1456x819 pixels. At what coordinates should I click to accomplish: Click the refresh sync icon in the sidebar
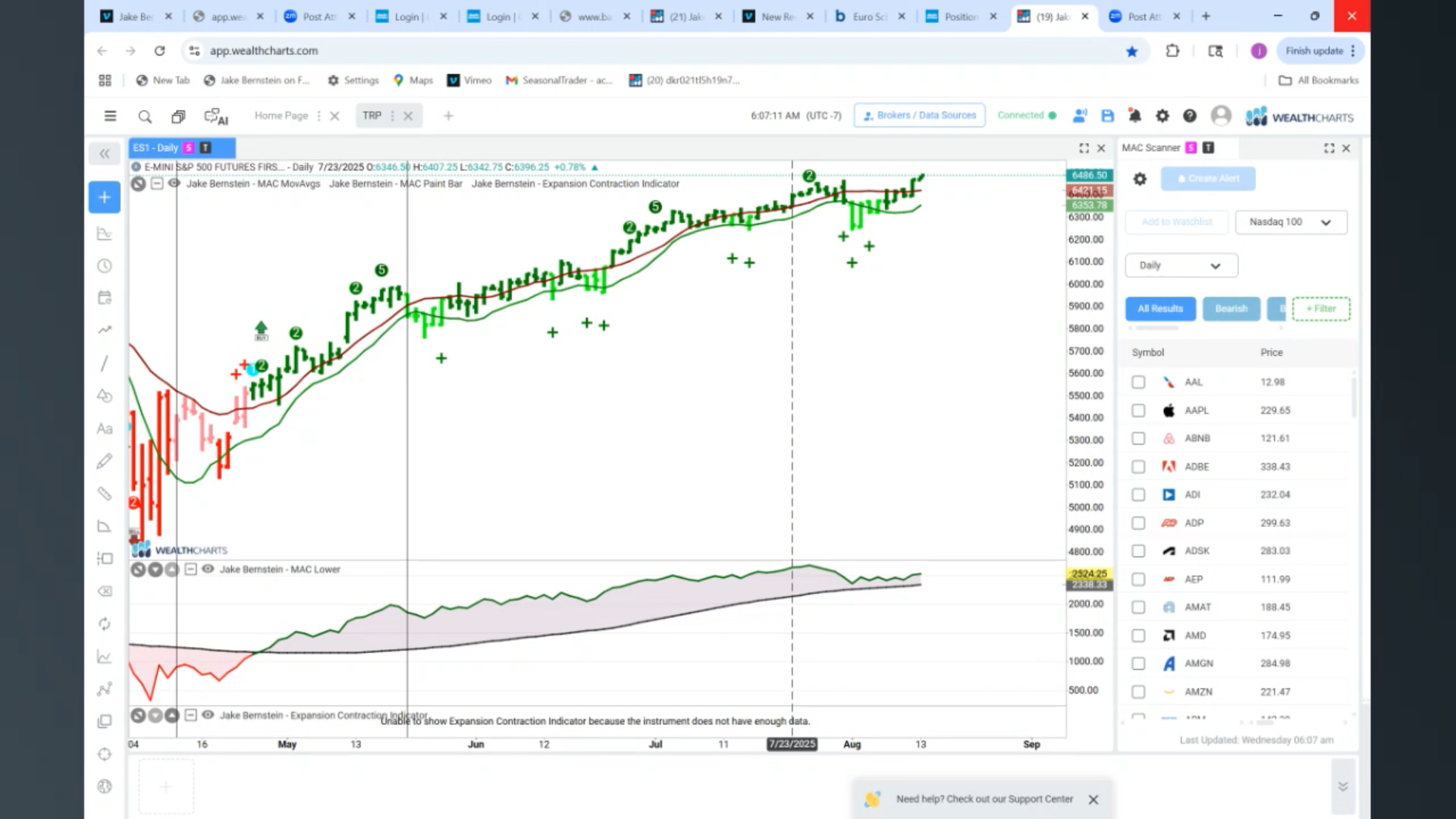(x=105, y=624)
